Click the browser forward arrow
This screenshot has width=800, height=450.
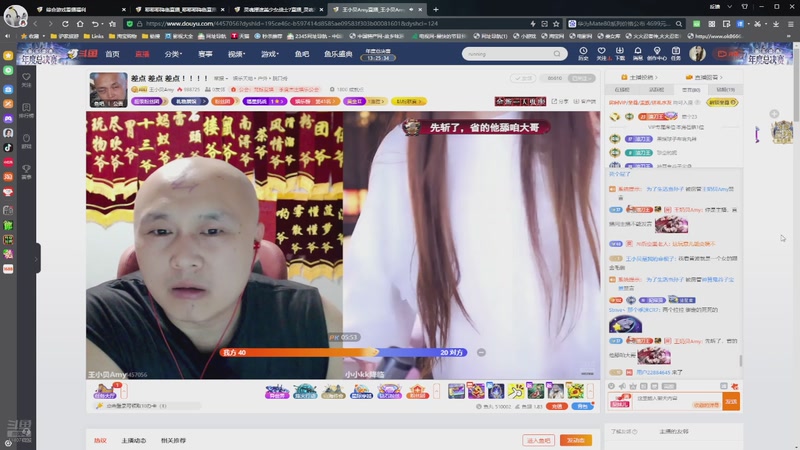coord(50,23)
